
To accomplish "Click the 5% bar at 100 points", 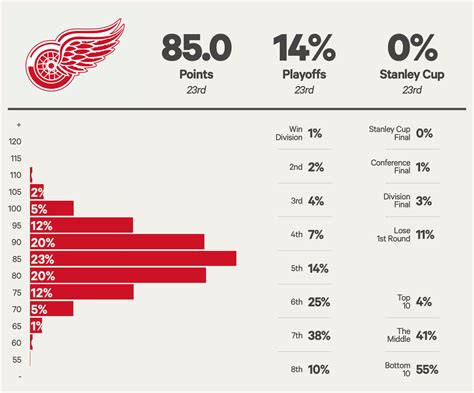I will tap(52, 208).
